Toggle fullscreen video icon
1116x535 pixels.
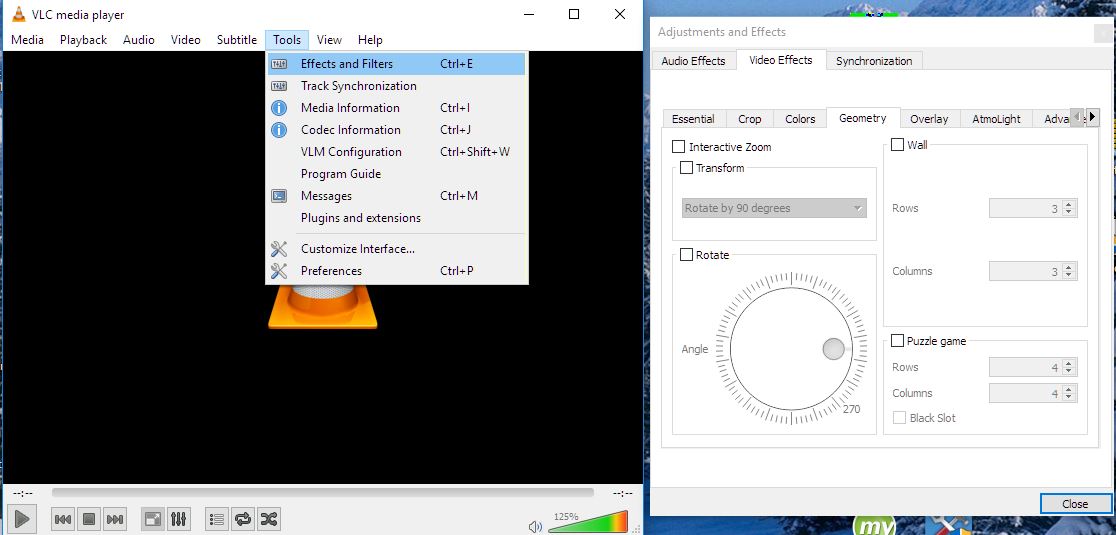click(x=153, y=519)
